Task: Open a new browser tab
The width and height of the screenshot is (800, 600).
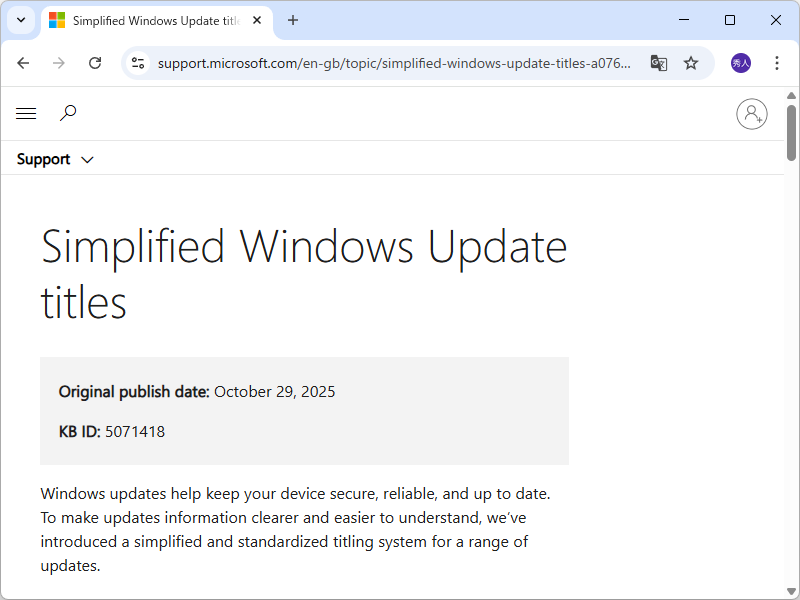Action: click(x=292, y=20)
